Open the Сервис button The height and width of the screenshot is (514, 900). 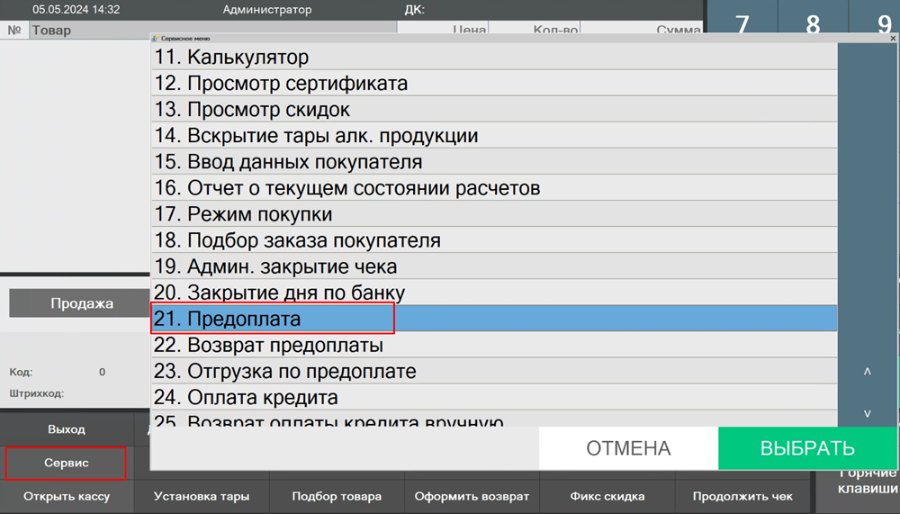point(67,463)
